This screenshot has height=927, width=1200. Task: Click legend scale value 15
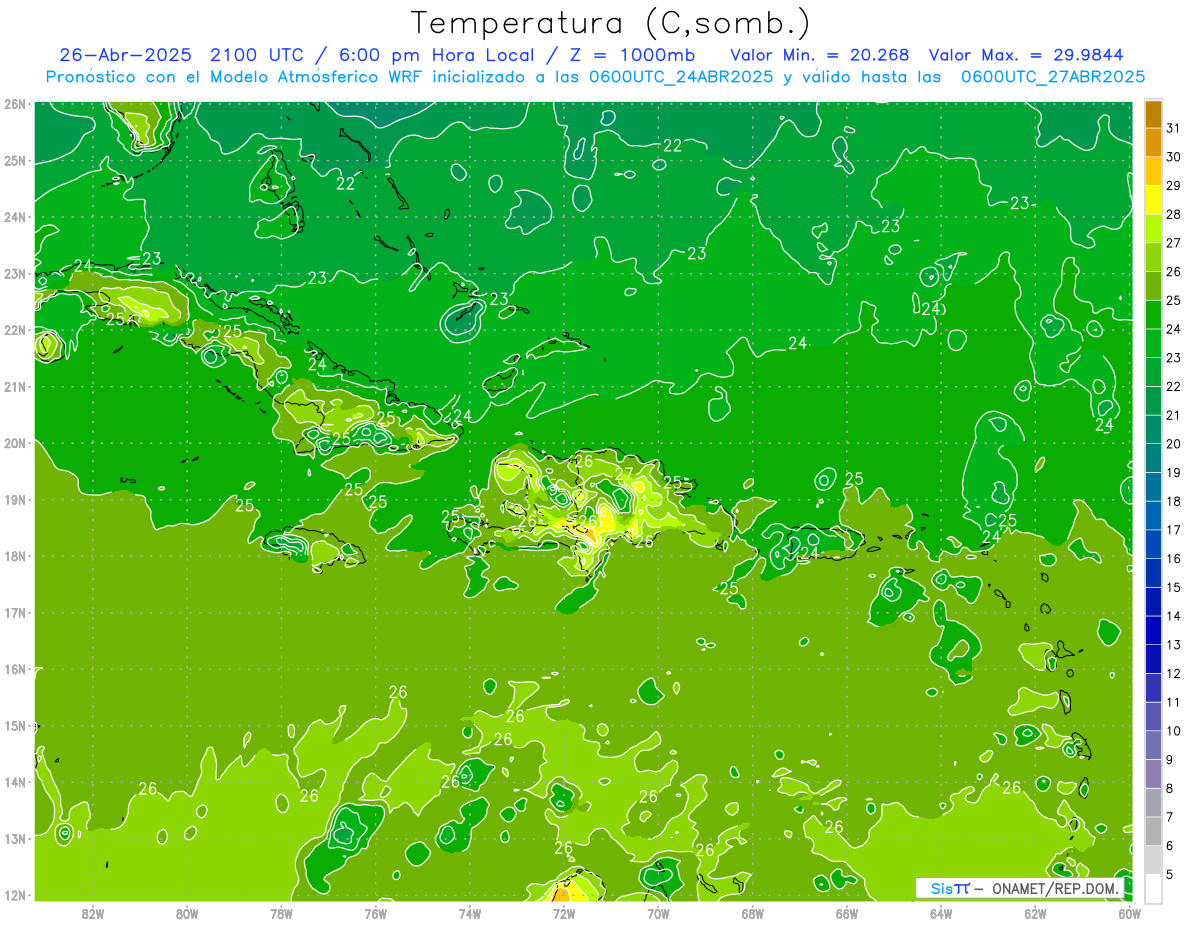tap(1174, 587)
